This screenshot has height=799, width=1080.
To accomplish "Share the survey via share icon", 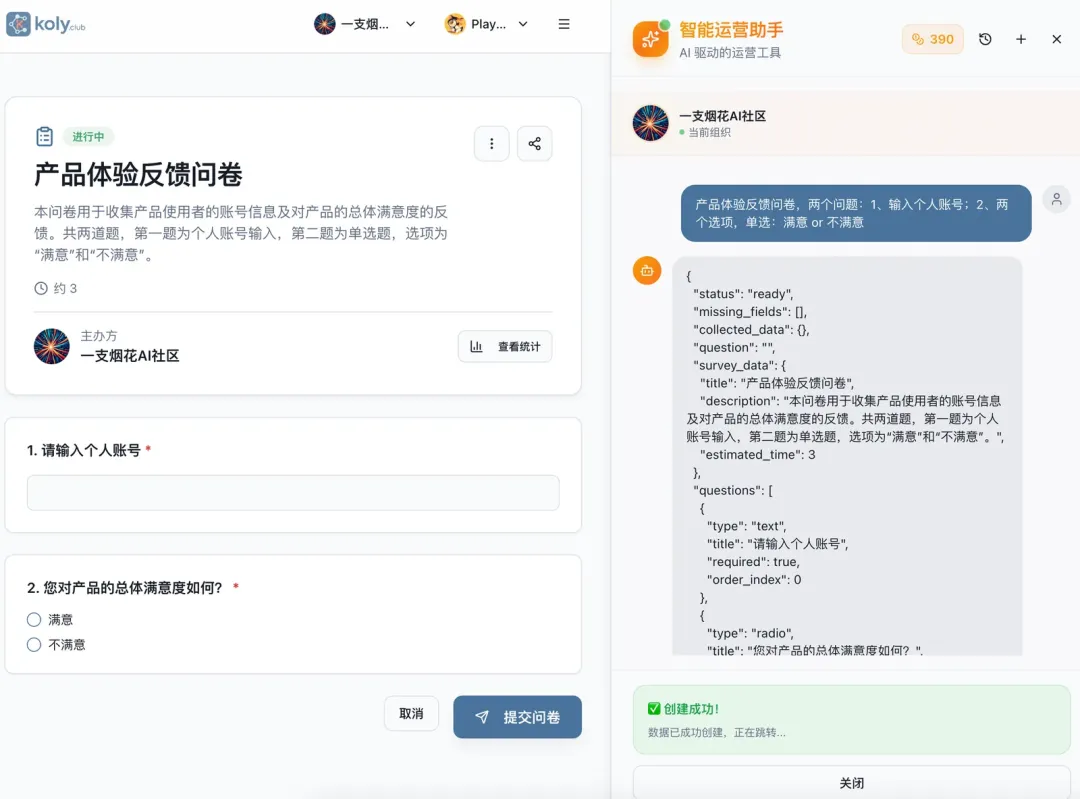I will pyautogui.click(x=534, y=143).
